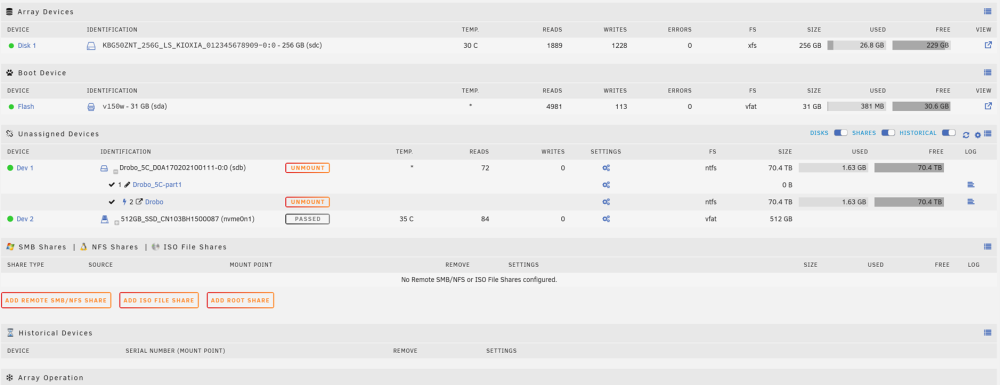Expand the 512GB_SSD partitions list

tap(116, 222)
